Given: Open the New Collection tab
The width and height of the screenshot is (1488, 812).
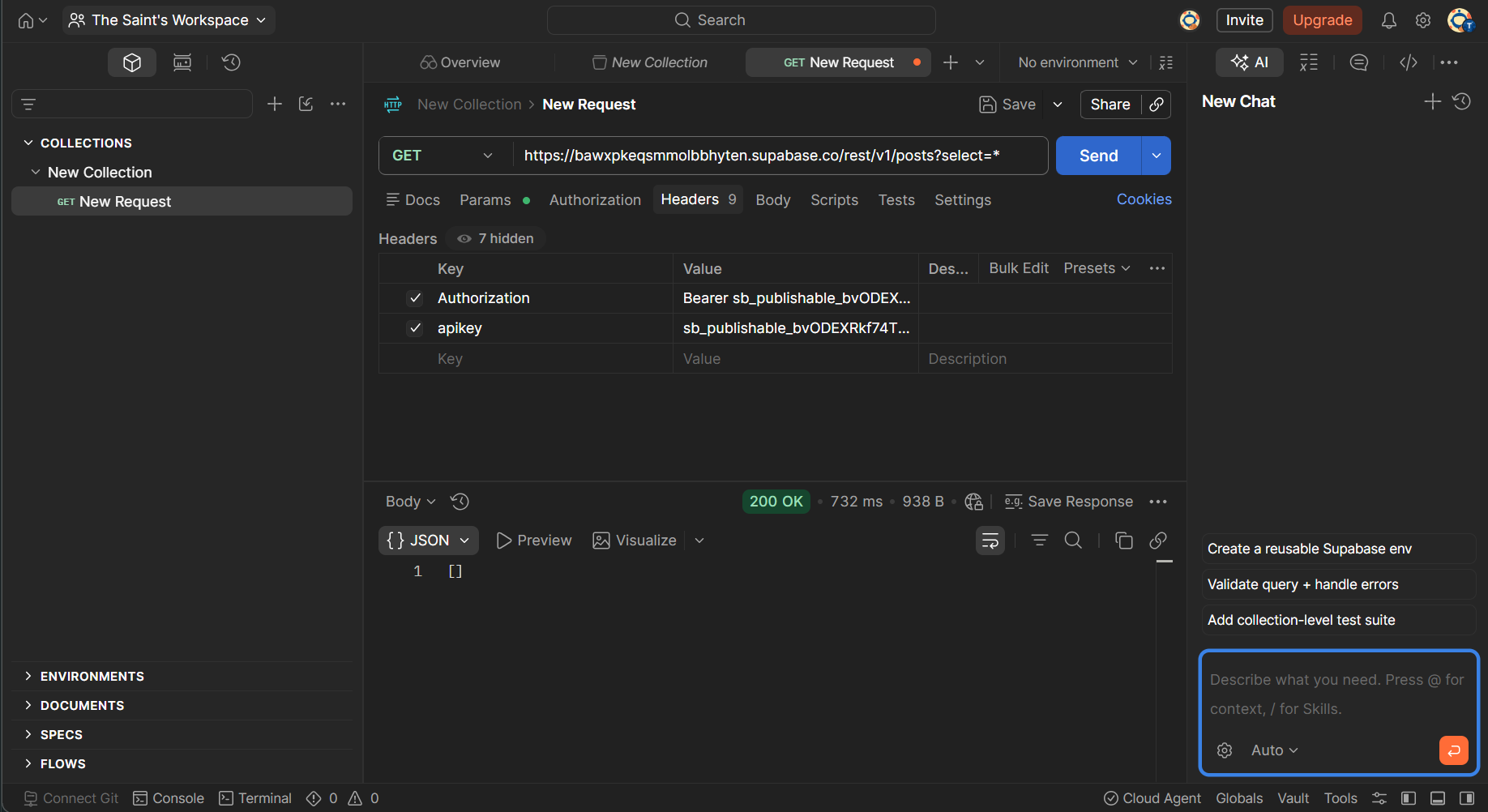Looking at the screenshot, I should [x=650, y=62].
